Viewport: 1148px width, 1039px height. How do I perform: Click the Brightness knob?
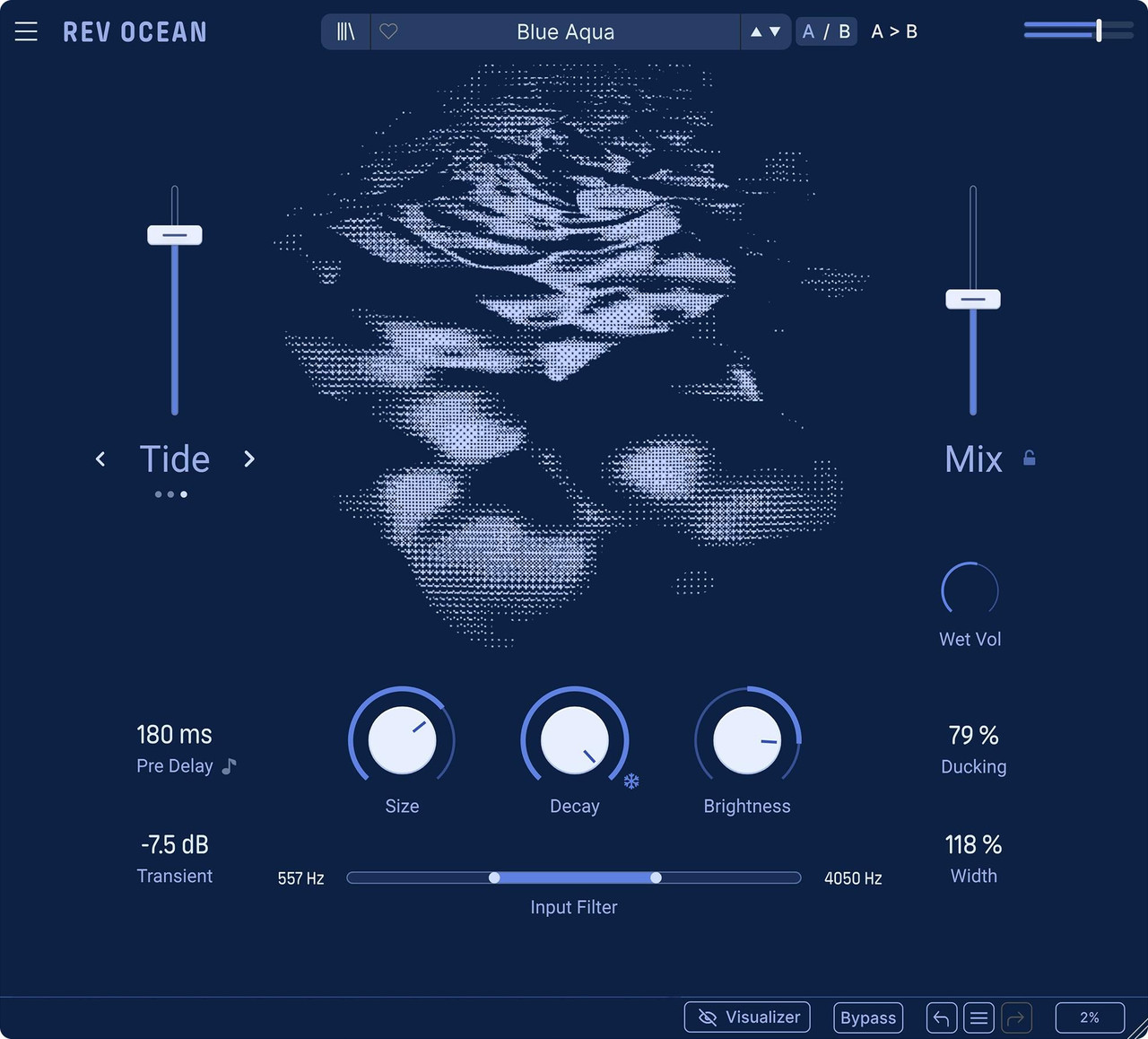(747, 740)
